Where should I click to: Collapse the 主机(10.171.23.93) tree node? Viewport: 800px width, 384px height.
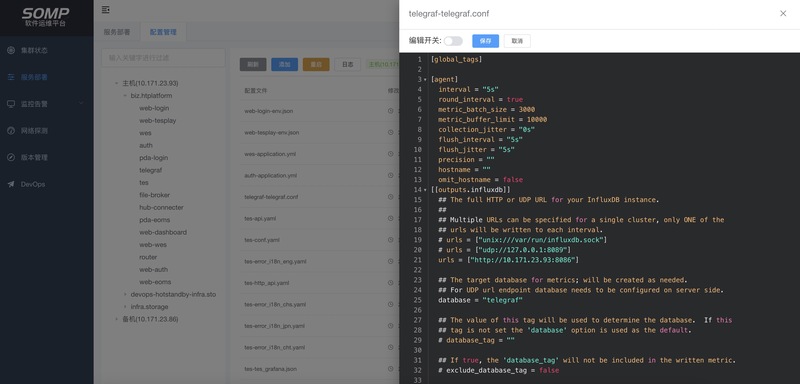116,83
